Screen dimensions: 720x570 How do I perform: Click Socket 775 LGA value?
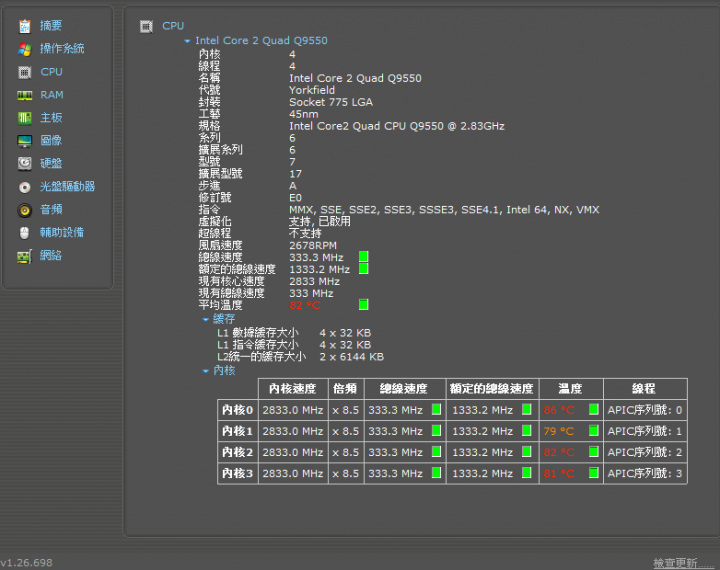click(331, 102)
